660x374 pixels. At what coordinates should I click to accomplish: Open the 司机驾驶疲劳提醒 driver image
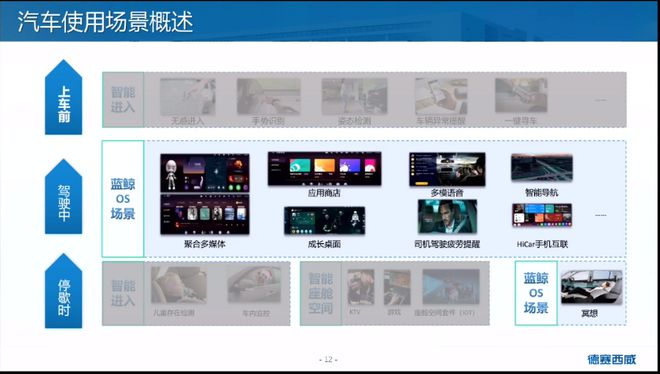(x=447, y=217)
